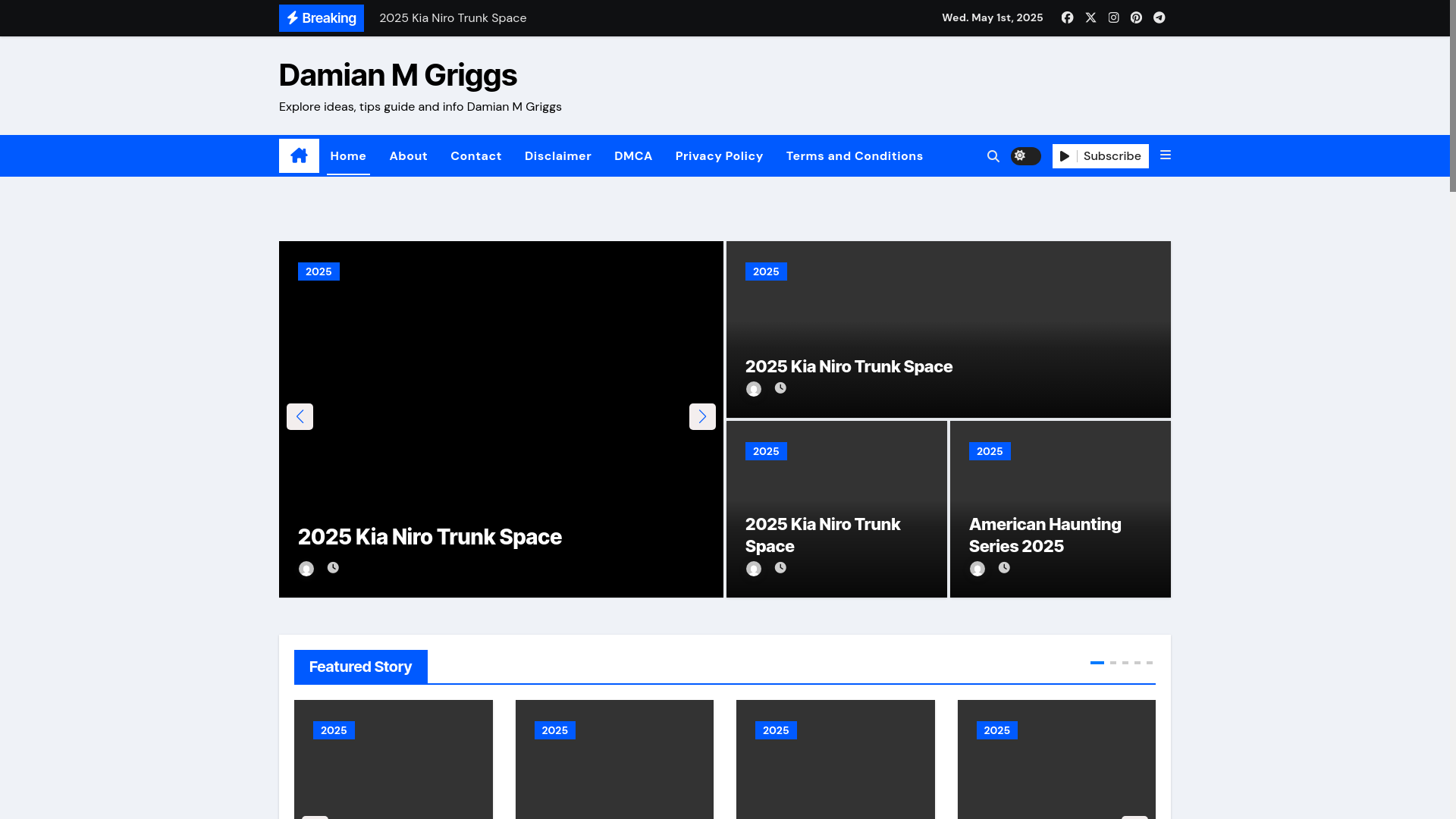Open the Privacy Policy menu item

(720, 156)
